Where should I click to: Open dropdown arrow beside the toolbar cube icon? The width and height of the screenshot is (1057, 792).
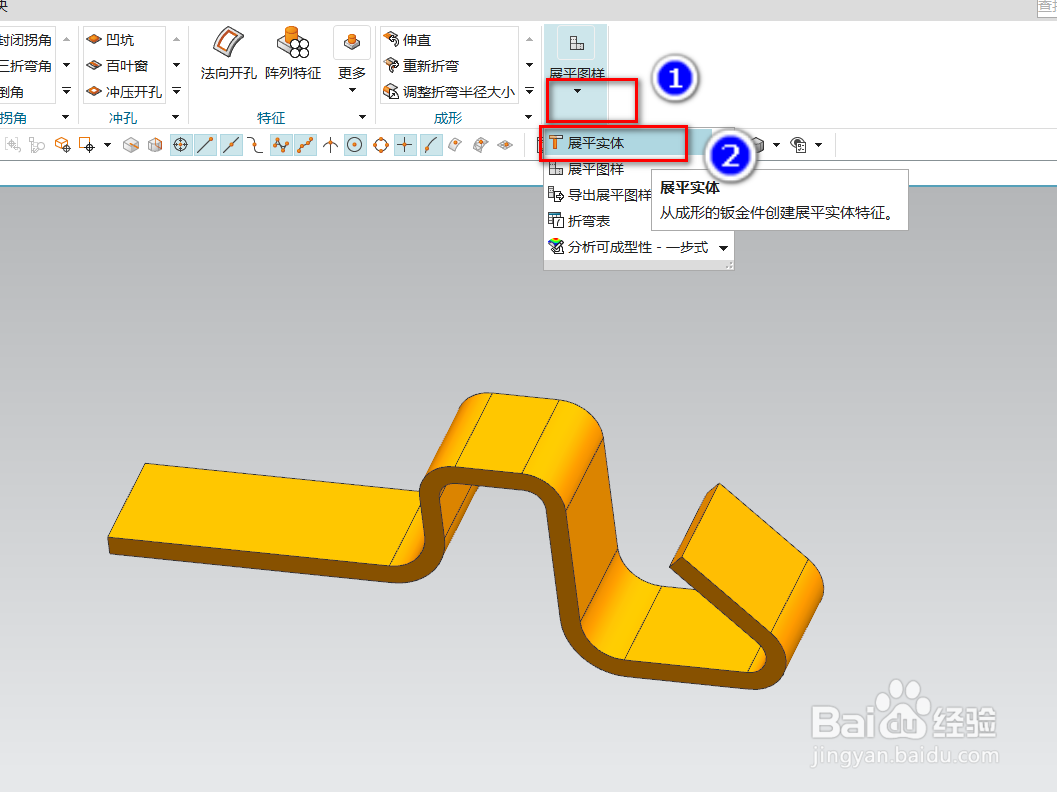pyautogui.click(x=776, y=145)
